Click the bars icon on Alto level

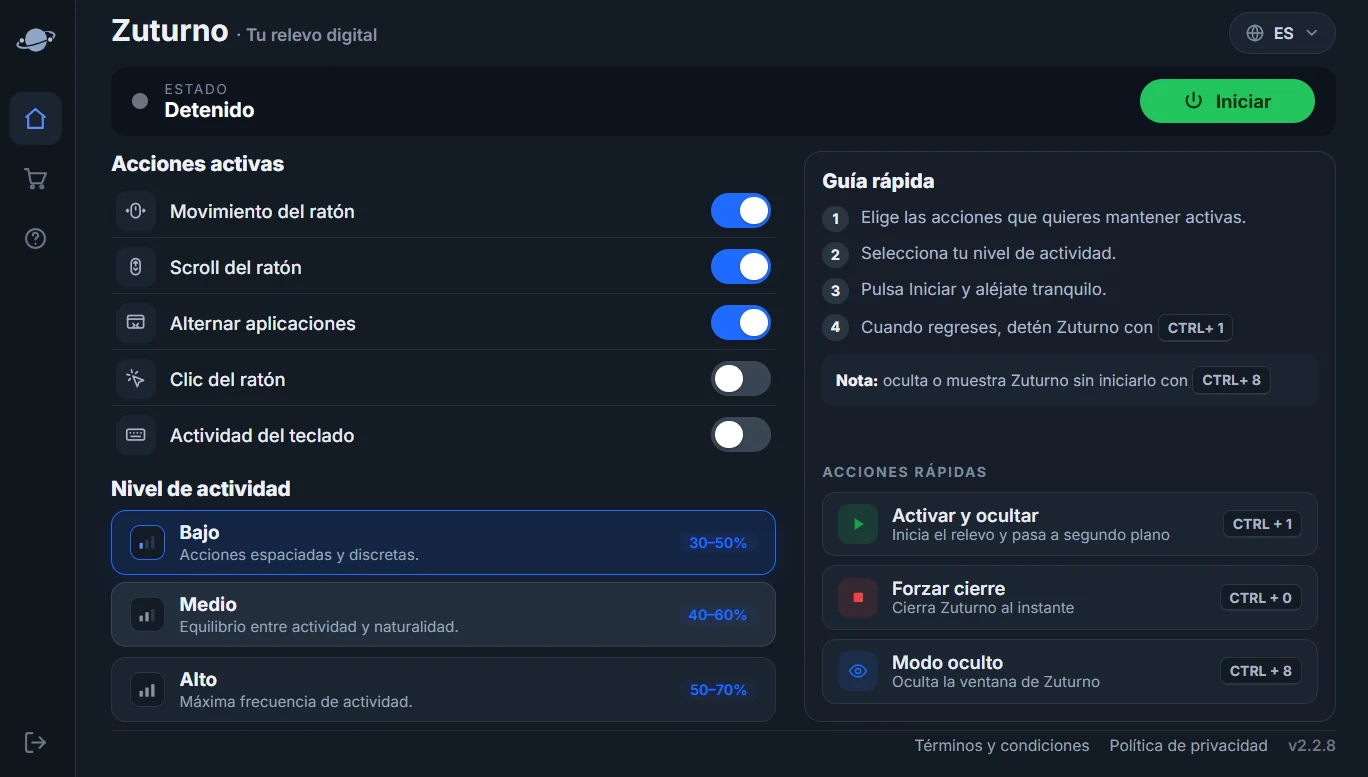[x=148, y=689]
